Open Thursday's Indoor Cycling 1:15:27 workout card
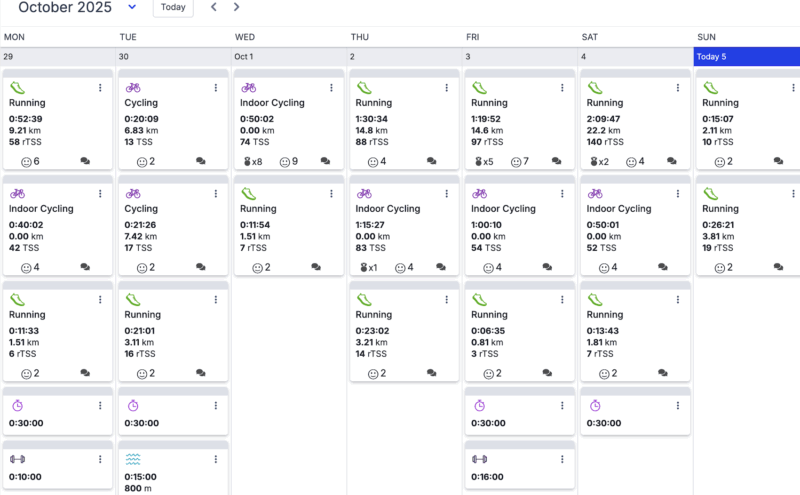Viewport: 800px width, 495px height. (404, 228)
